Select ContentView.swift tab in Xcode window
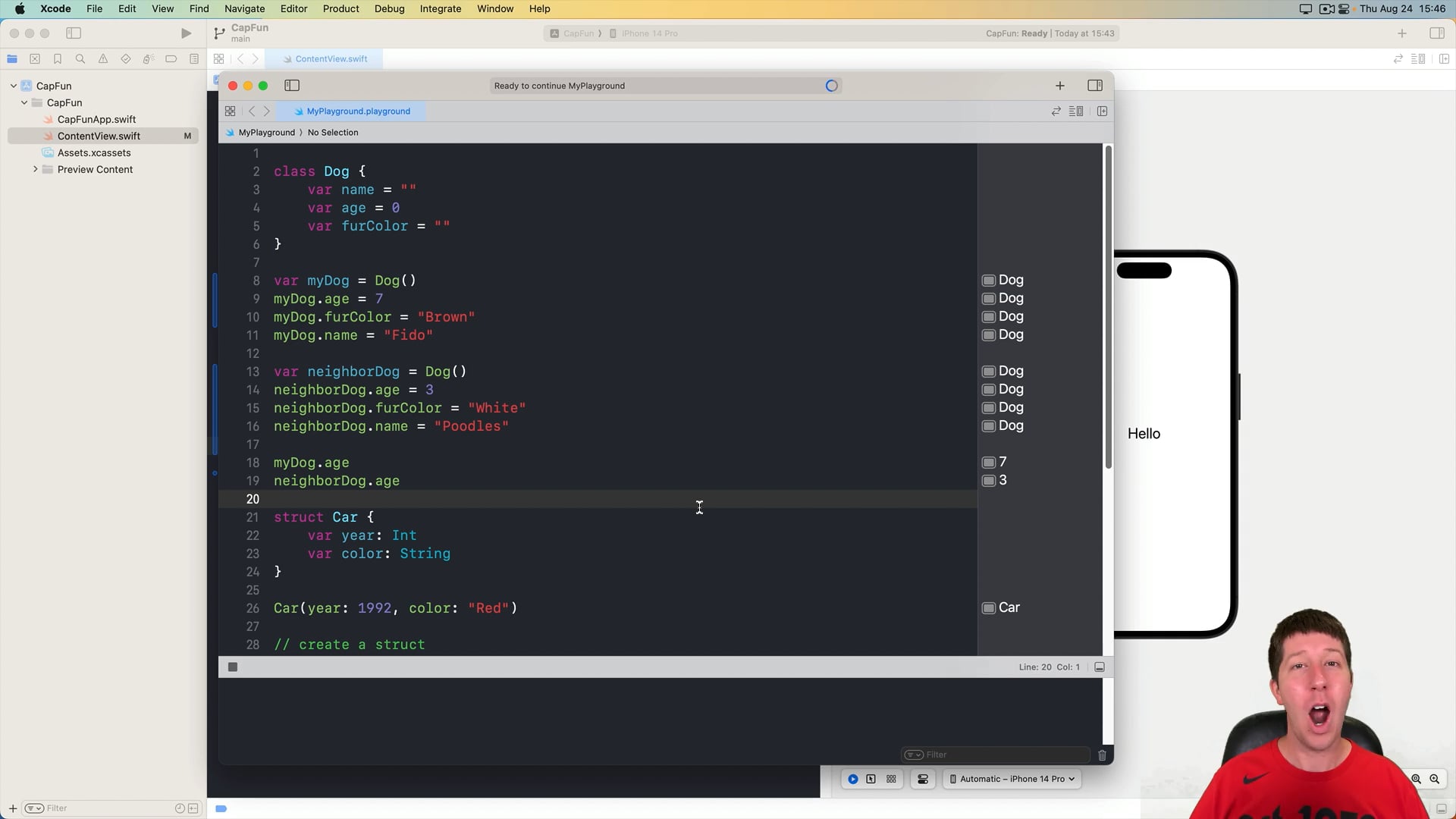1456x819 pixels. coord(324,59)
